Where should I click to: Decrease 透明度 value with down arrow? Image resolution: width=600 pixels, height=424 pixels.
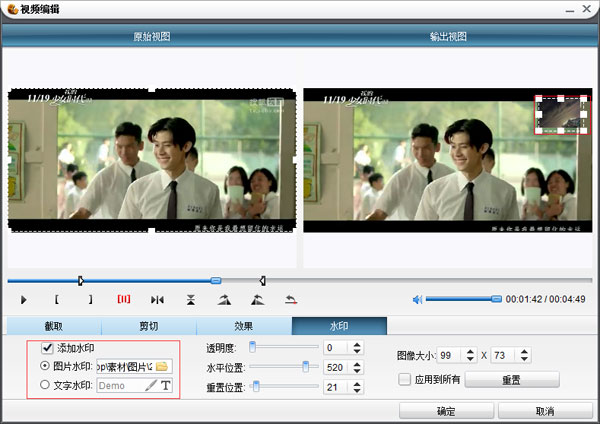(x=357, y=351)
